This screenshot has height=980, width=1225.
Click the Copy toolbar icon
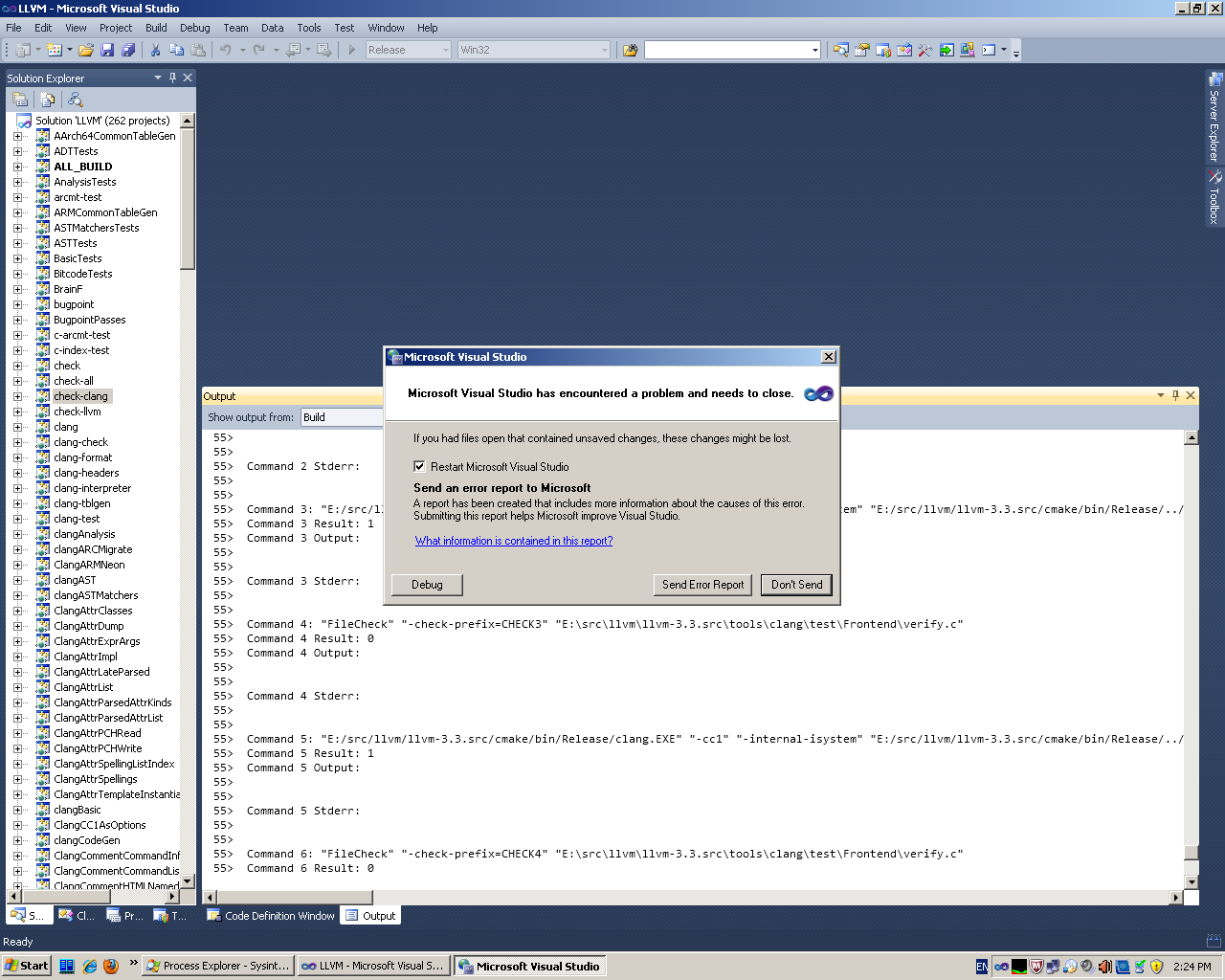177,50
